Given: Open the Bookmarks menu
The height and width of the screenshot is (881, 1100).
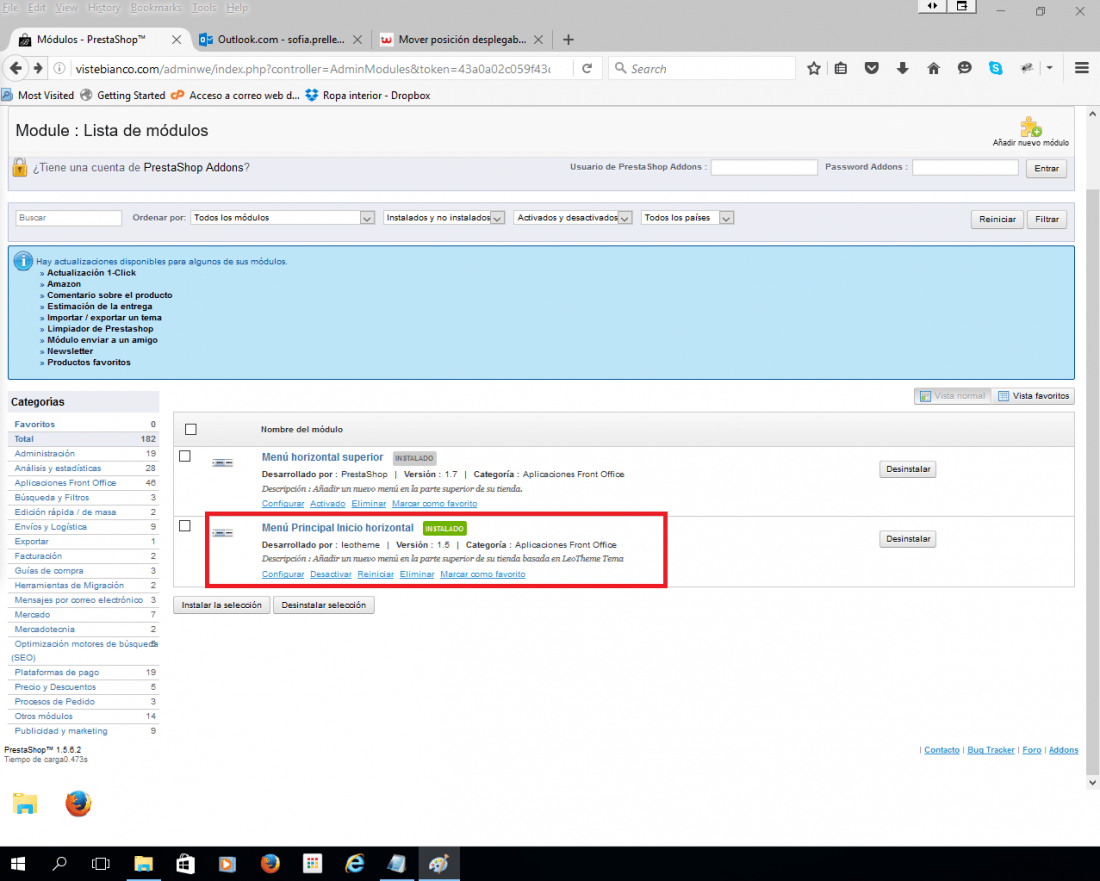Looking at the screenshot, I should tap(156, 8).
